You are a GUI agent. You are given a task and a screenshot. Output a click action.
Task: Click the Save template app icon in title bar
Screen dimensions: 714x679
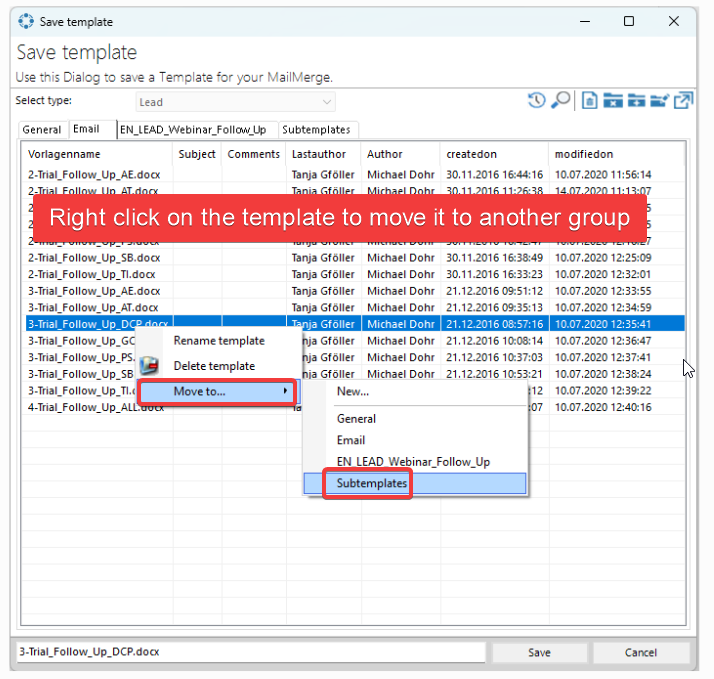point(26,21)
